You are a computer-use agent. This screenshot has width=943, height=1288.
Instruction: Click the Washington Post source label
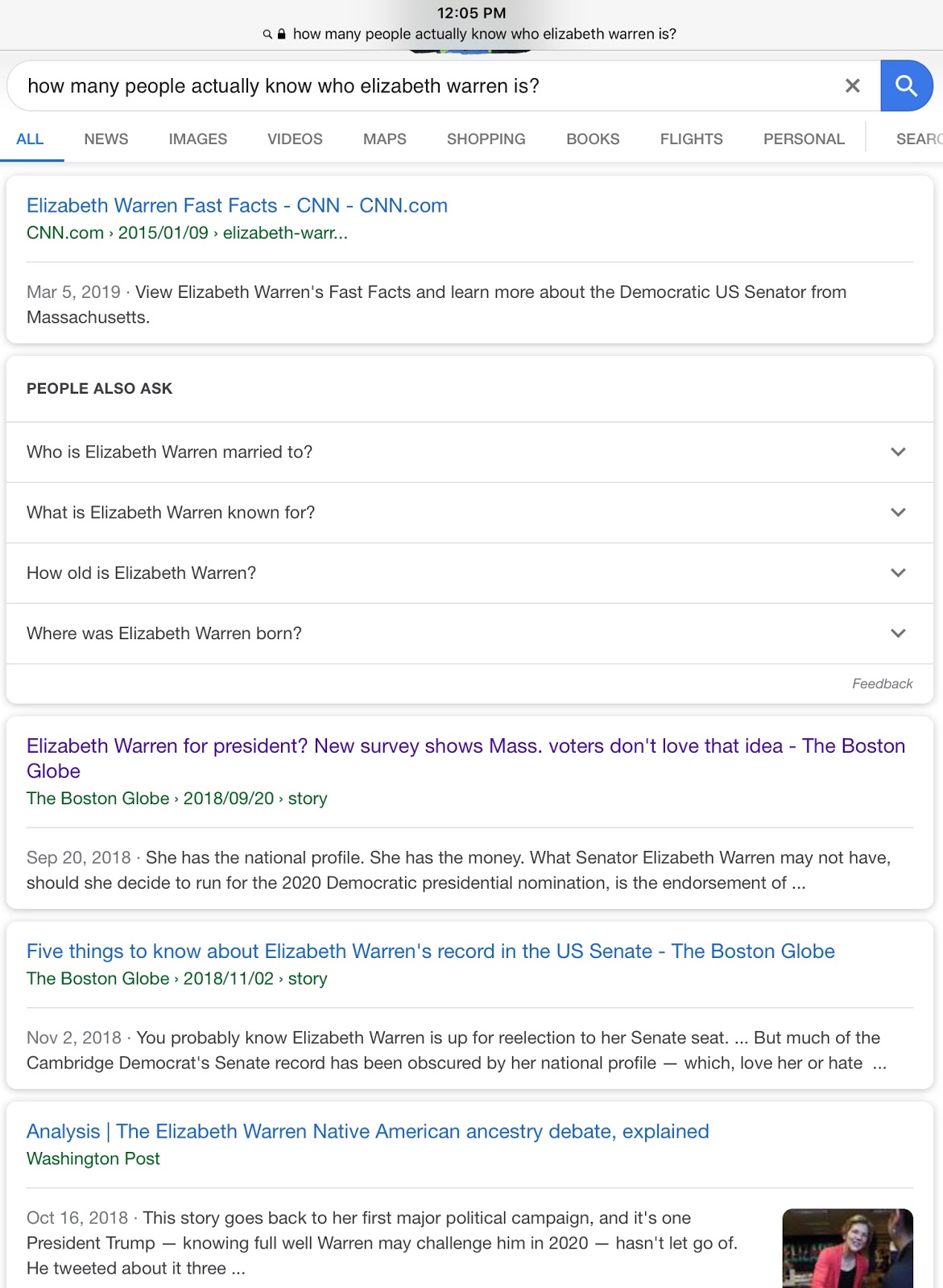93,1158
